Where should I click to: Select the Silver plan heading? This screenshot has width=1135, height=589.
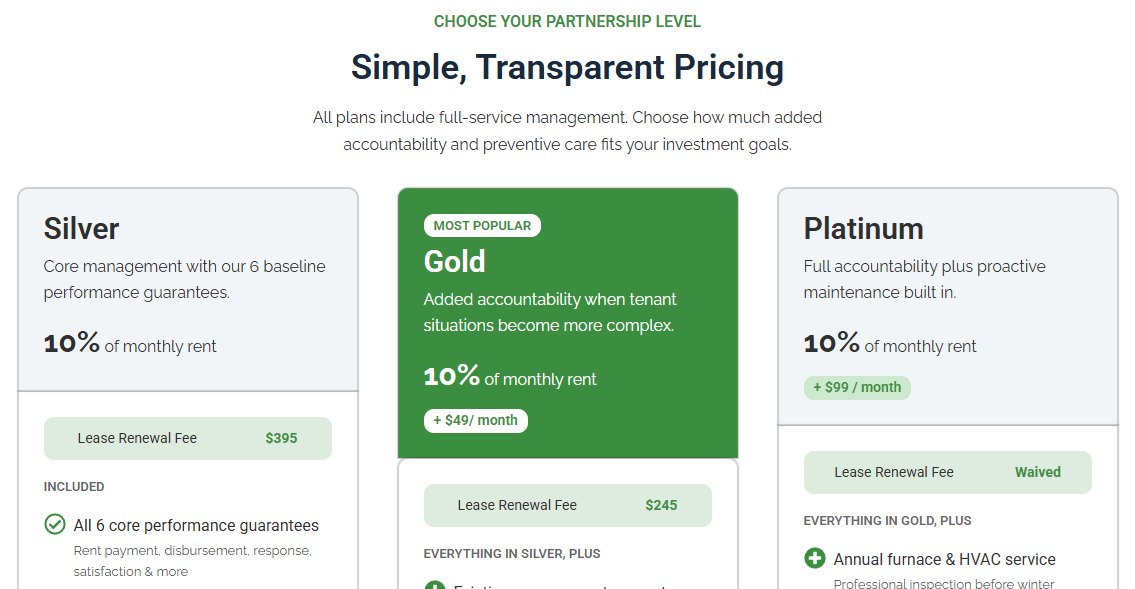coord(81,228)
